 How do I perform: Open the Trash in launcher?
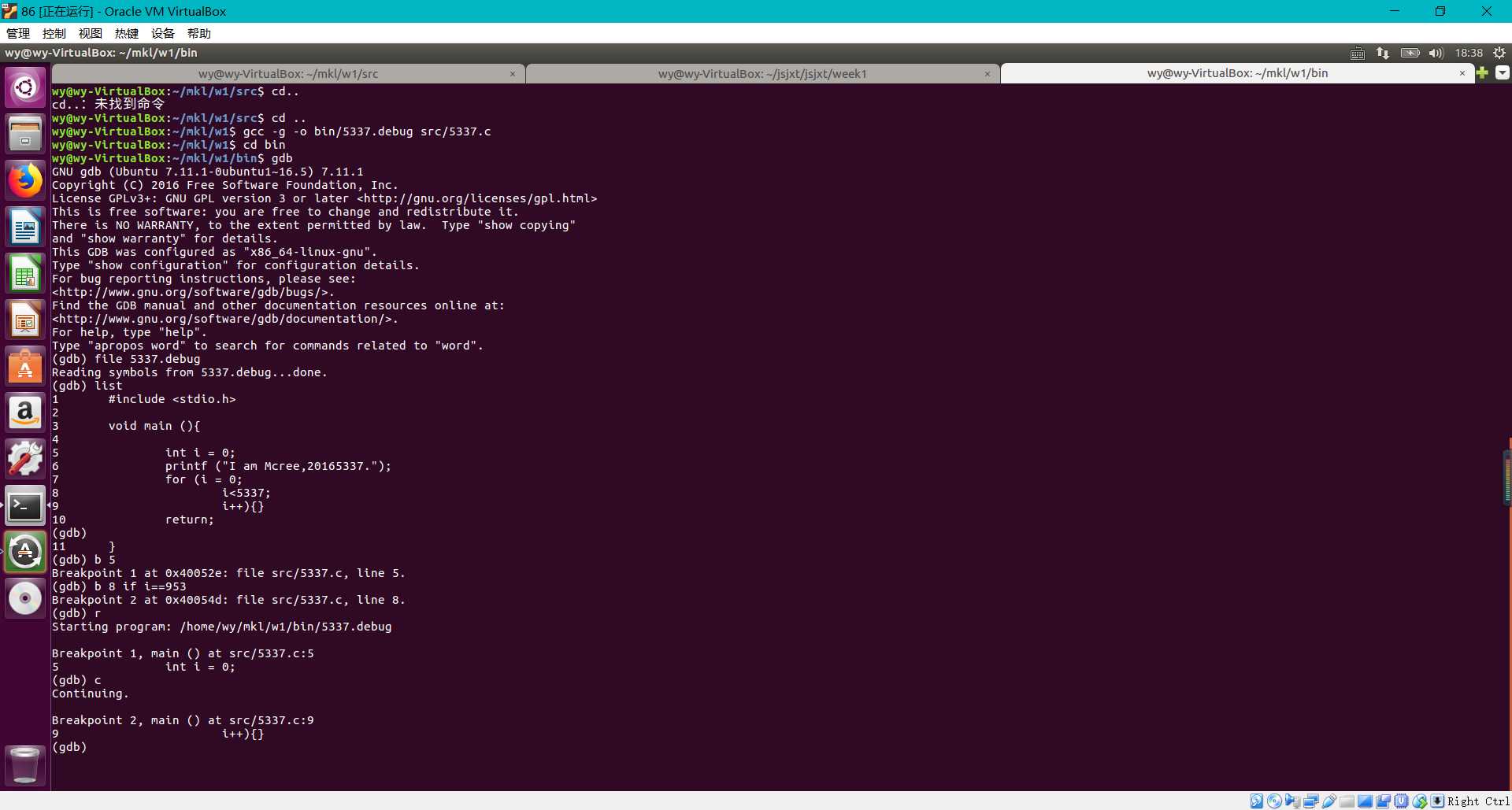[x=25, y=765]
